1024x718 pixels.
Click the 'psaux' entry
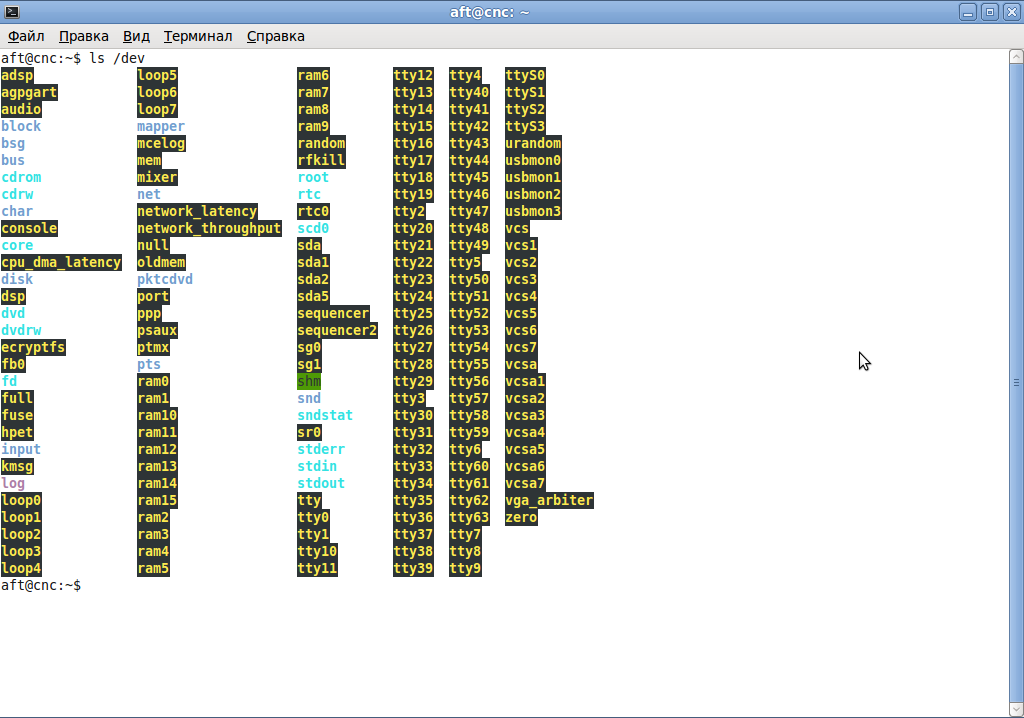point(157,330)
